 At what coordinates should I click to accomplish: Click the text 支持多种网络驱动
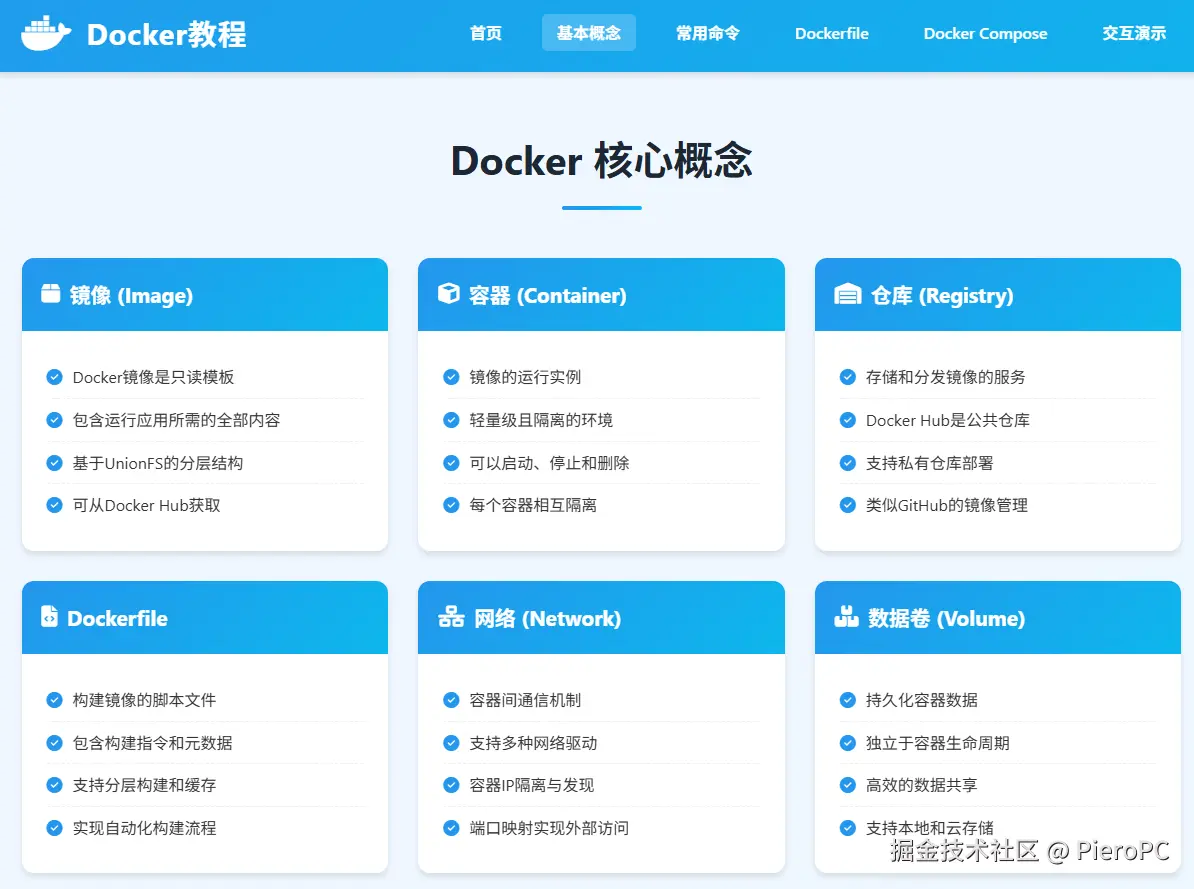pos(533,743)
